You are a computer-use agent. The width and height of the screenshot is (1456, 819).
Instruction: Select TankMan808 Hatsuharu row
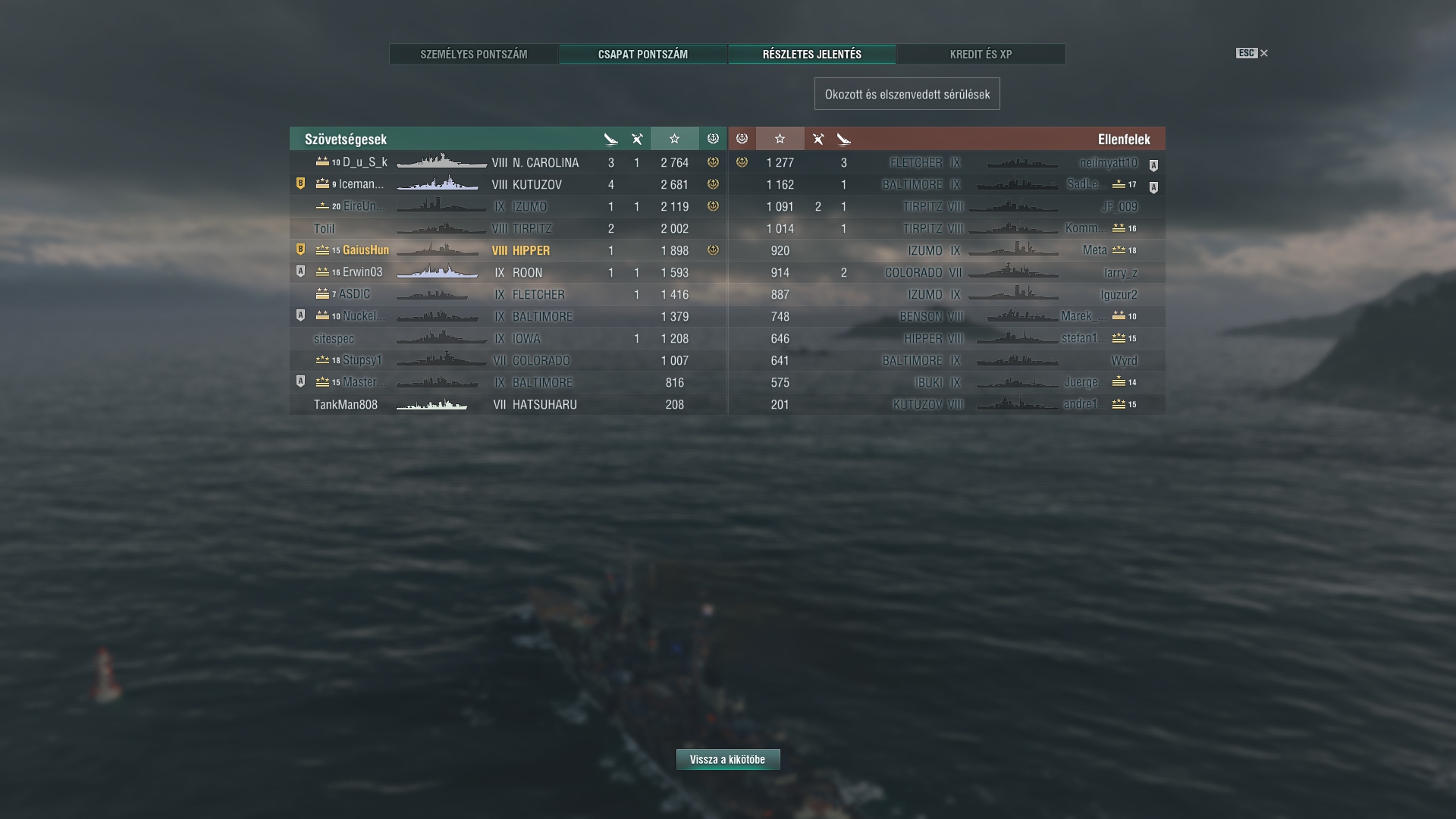pyautogui.click(x=508, y=404)
